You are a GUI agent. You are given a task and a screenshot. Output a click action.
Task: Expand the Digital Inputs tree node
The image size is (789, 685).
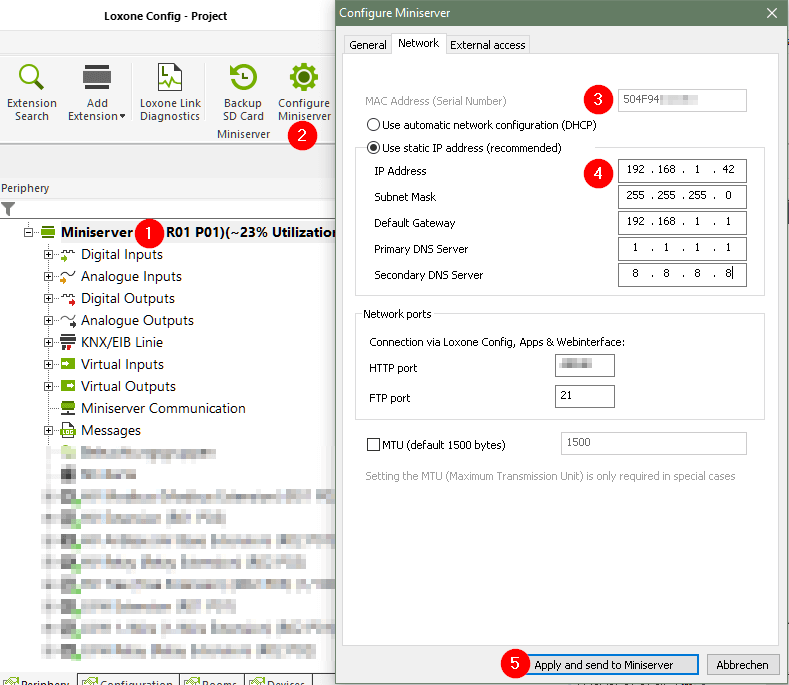[x=48, y=255]
